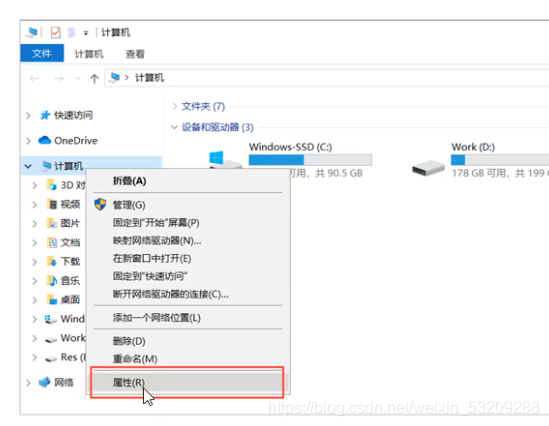
Task: Click the Res drive icon in tree
Action: pos(51,358)
